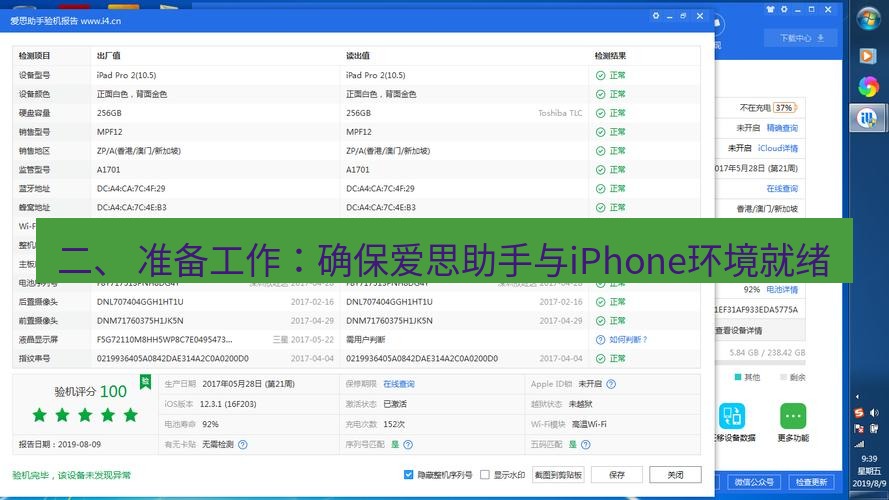Select 验机评分 100 score text

coord(91,391)
